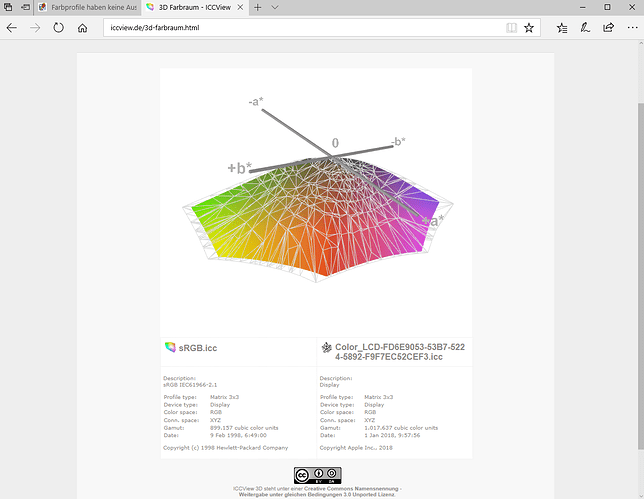This screenshot has width=644, height=499.
Task: Show tabs you've set aside
Action: 9,7
